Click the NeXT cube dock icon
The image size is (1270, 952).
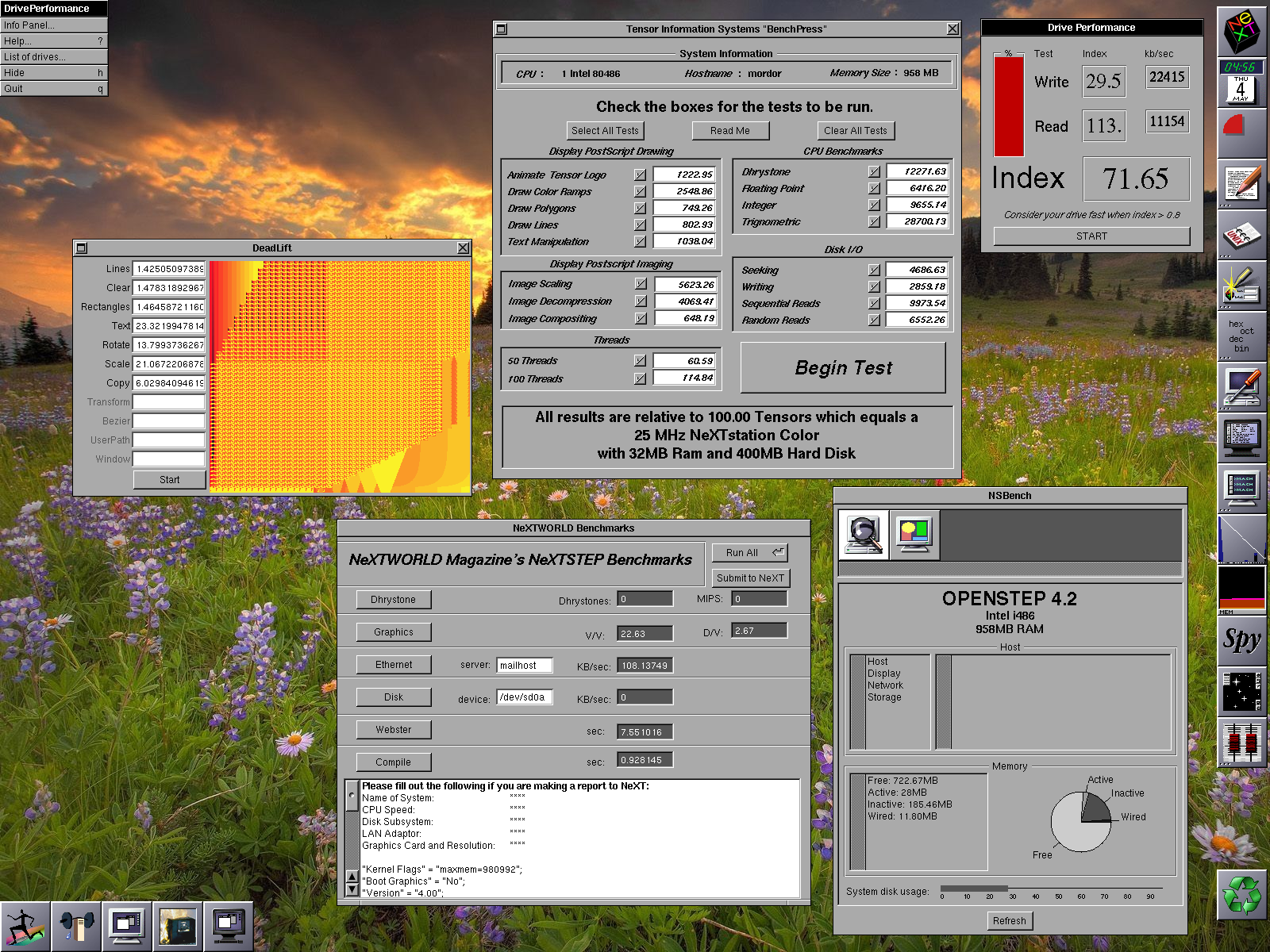coord(1241,30)
